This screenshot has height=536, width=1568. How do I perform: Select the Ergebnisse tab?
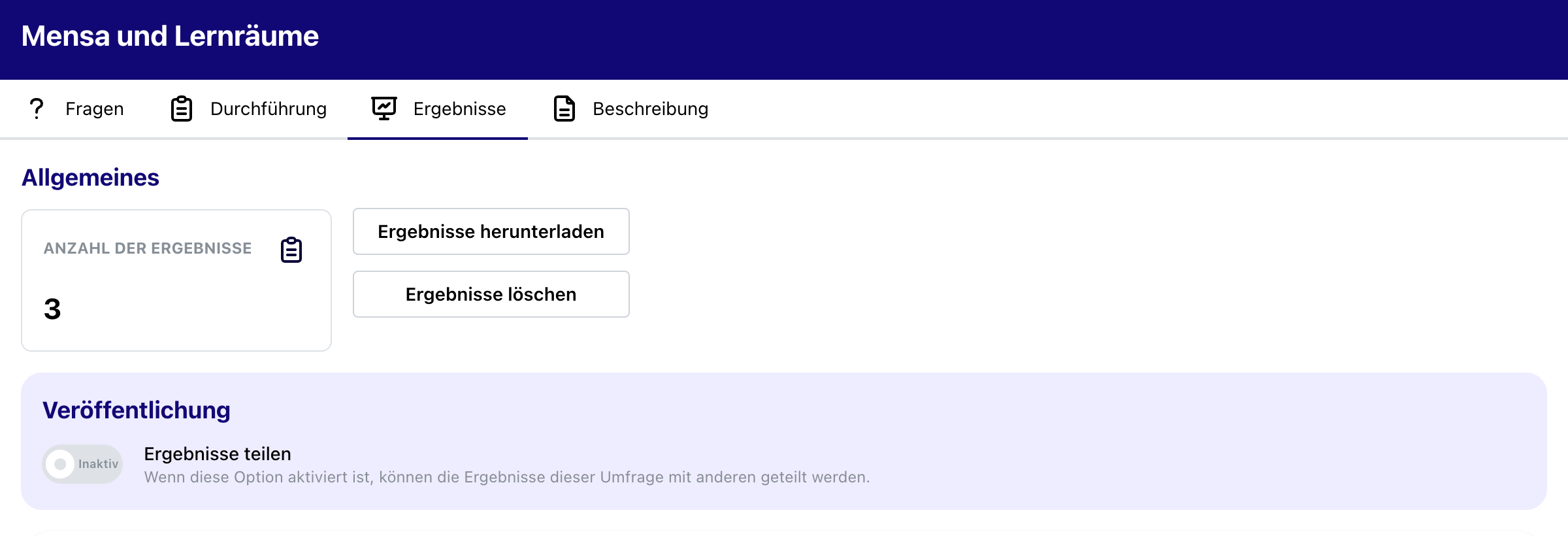(438, 109)
